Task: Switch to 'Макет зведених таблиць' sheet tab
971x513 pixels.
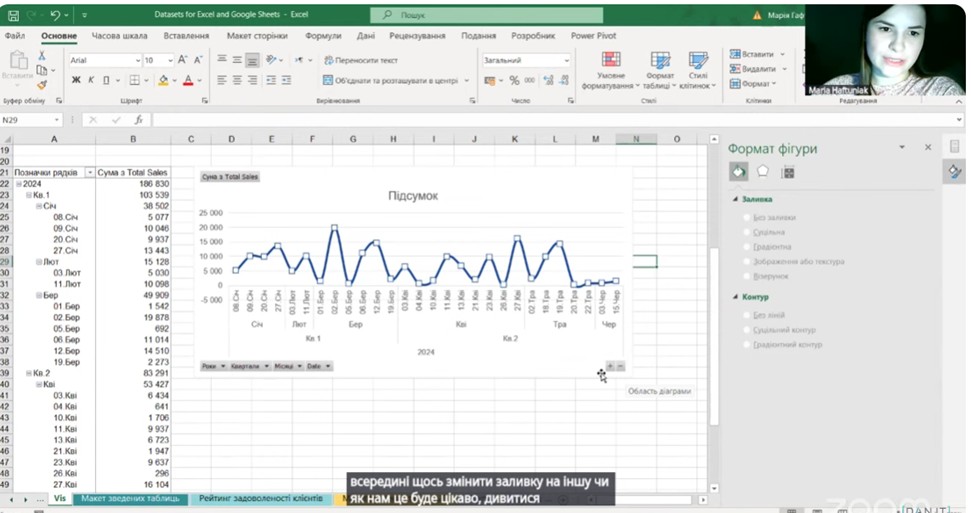Action: point(130,498)
